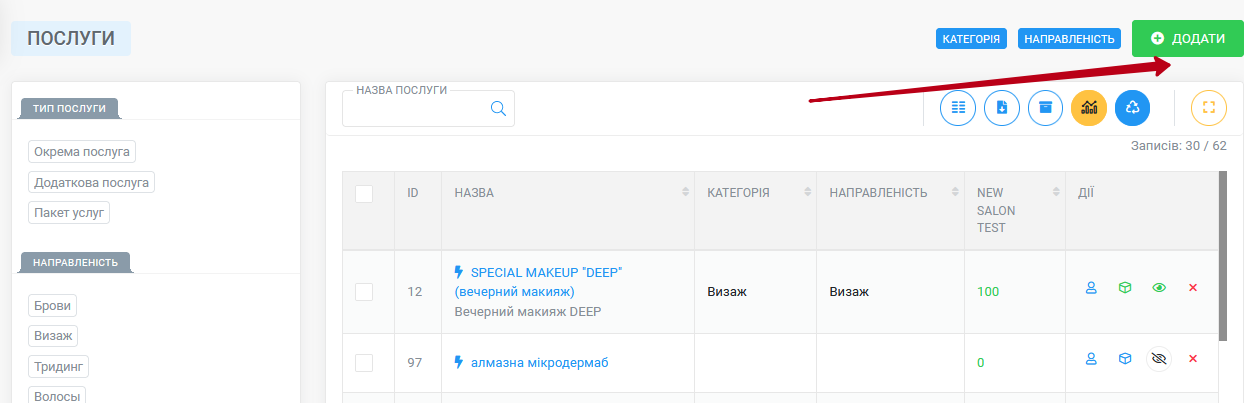Click user icon in алмазна мікродермаб row
1244x403 pixels.
coord(1092,358)
